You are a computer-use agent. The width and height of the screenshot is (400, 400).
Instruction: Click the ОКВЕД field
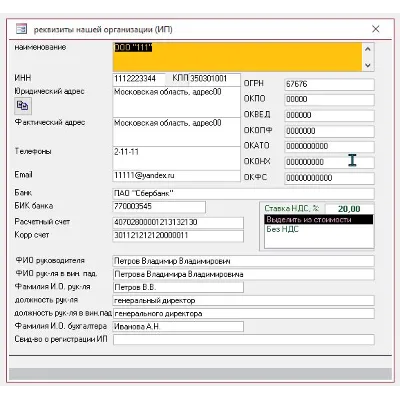[x=329, y=115]
